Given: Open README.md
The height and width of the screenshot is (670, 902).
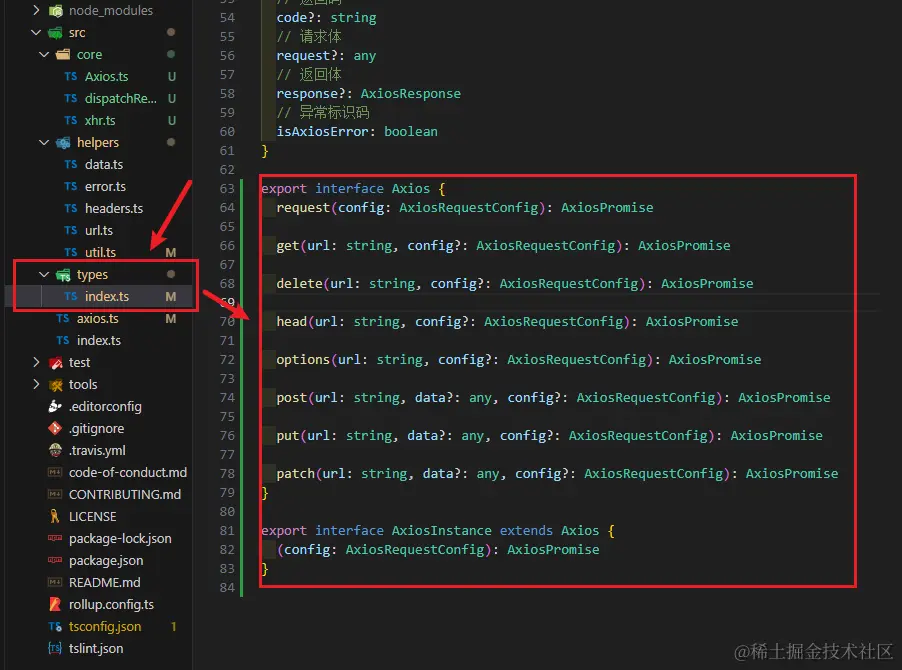Looking at the screenshot, I should click(105, 582).
